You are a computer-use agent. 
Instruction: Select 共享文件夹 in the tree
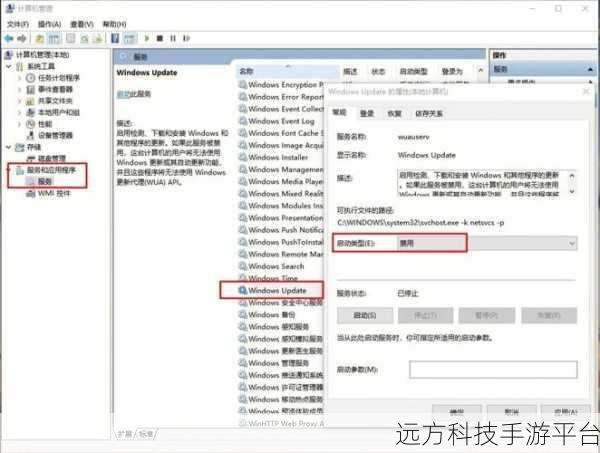pyautogui.click(x=55, y=101)
